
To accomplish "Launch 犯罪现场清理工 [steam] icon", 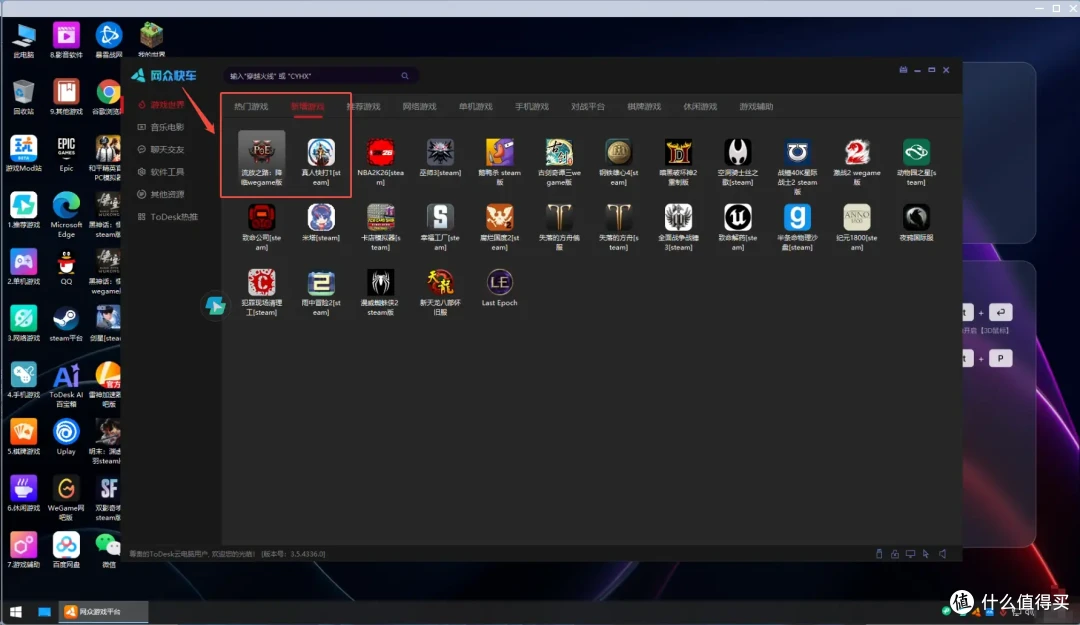I will click(261, 282).
